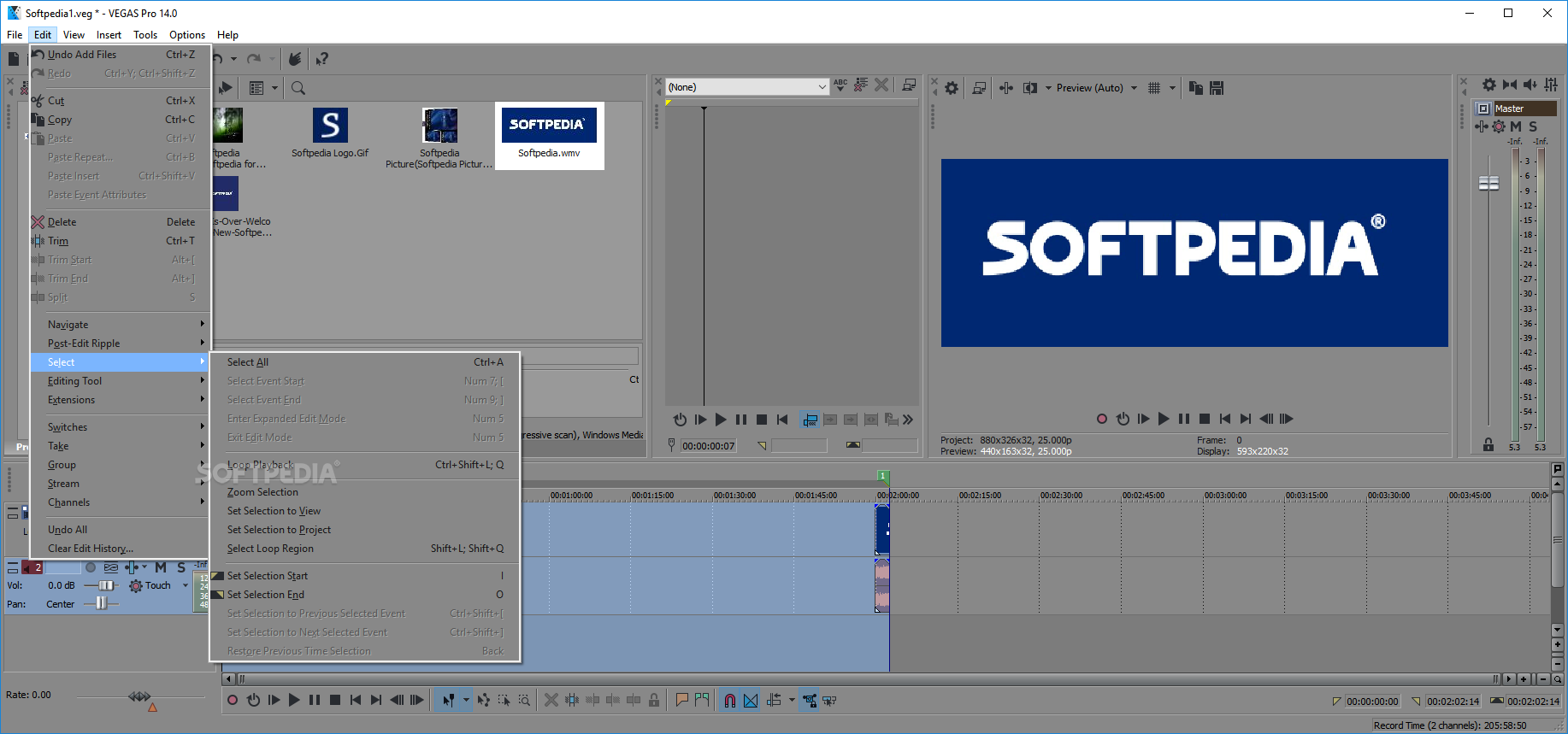The height and width of the screenshot is (734, 1568).
Task: Insert a marker using the orange marker icon
Action: [681, 700]
